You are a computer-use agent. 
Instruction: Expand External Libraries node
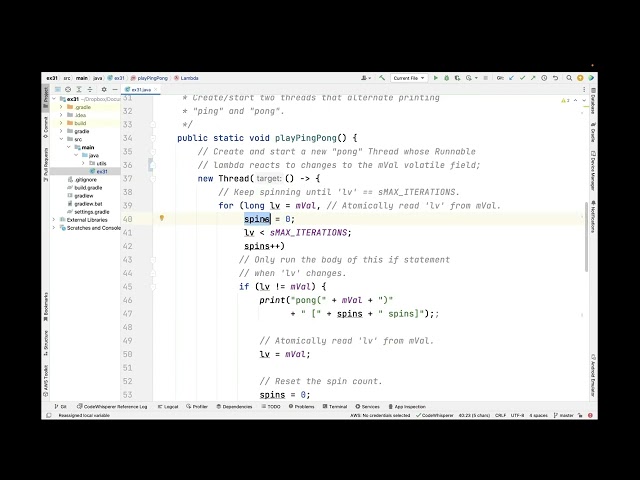click(54, 220)
